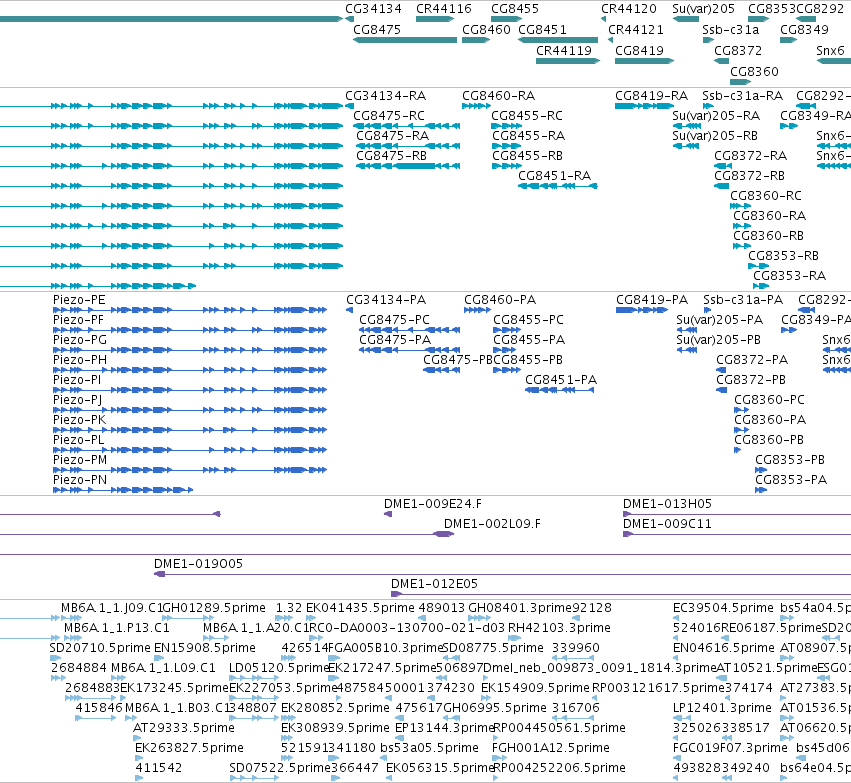The width and height of the screenshot is (851, 783).
Task: Select the Su(var)205 gene label
Action: (x=703, y=9)
